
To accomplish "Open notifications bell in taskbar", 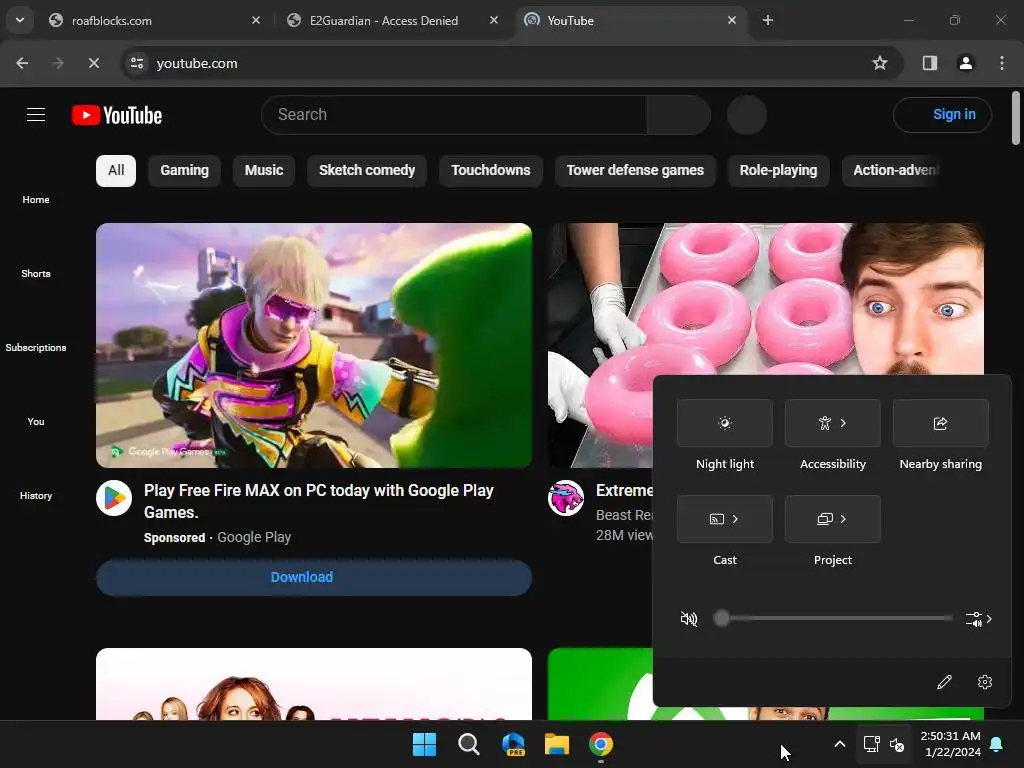I will pos(997,744).
